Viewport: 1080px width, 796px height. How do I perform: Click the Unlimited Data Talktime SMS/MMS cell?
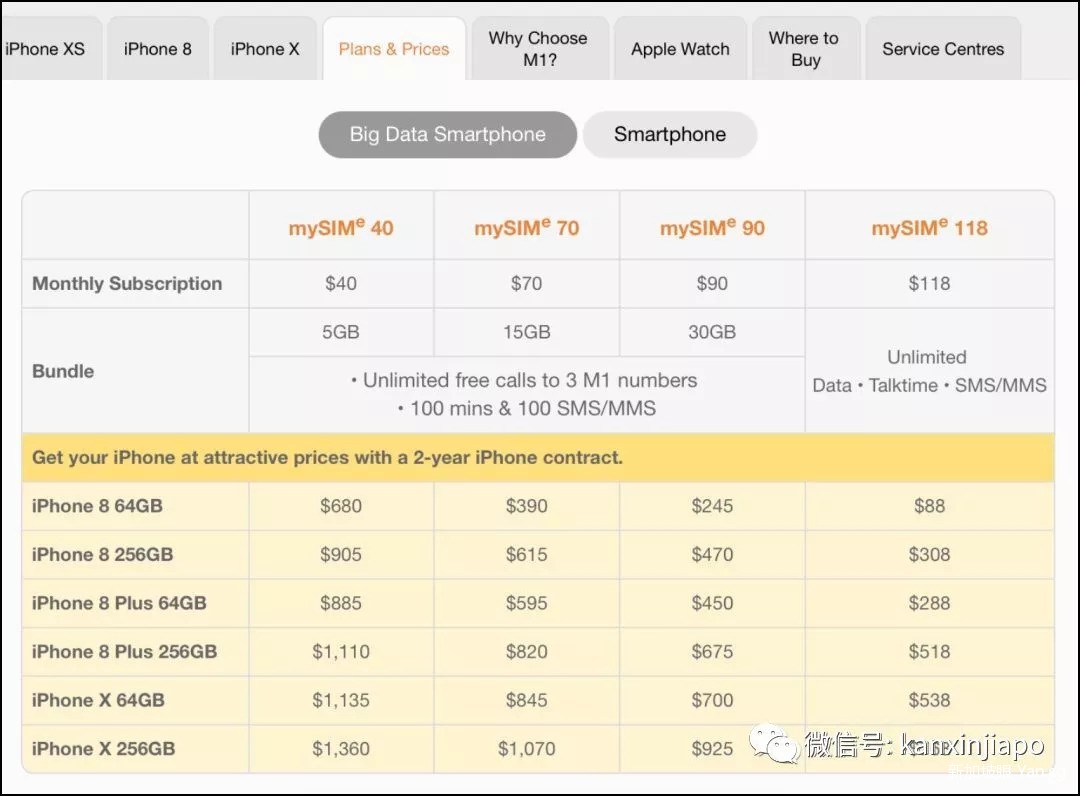[x=929, y=371]
